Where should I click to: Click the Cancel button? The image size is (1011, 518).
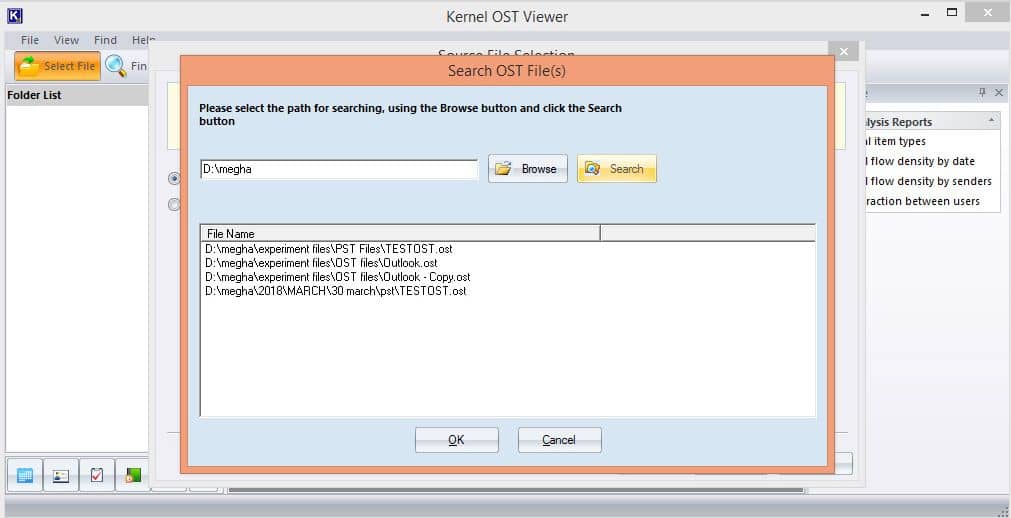[x=560, y=440]
